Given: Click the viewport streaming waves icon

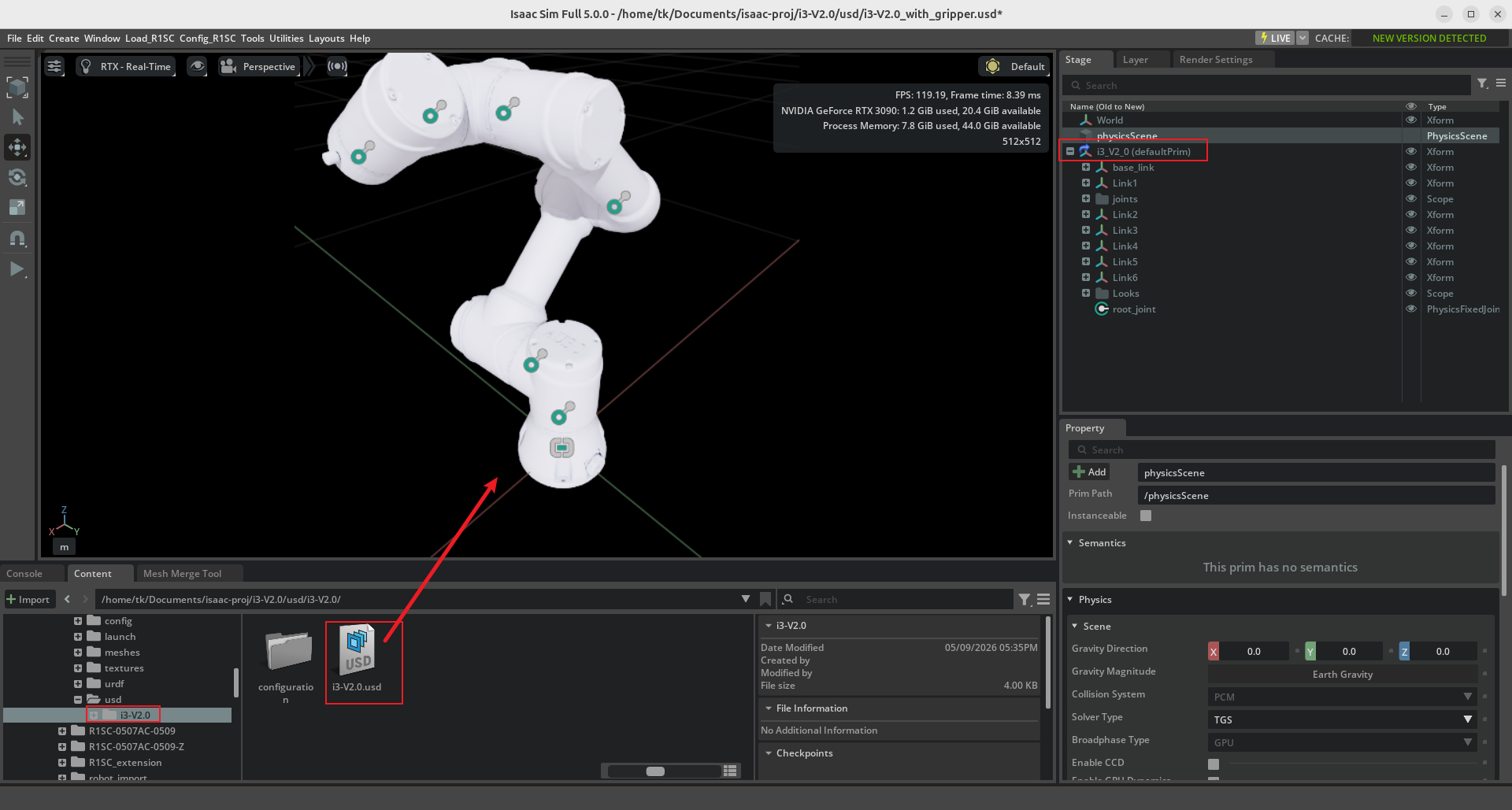Looking at the screenshot, I should click(337, 66).
